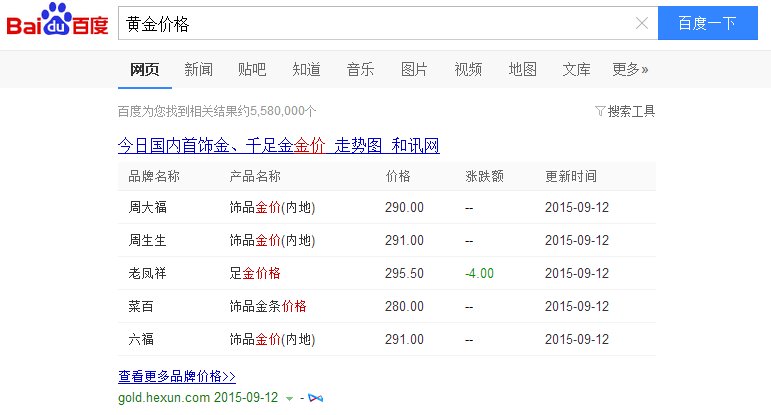Click the gold.hexun.com URL text

(x=164, y=397)
